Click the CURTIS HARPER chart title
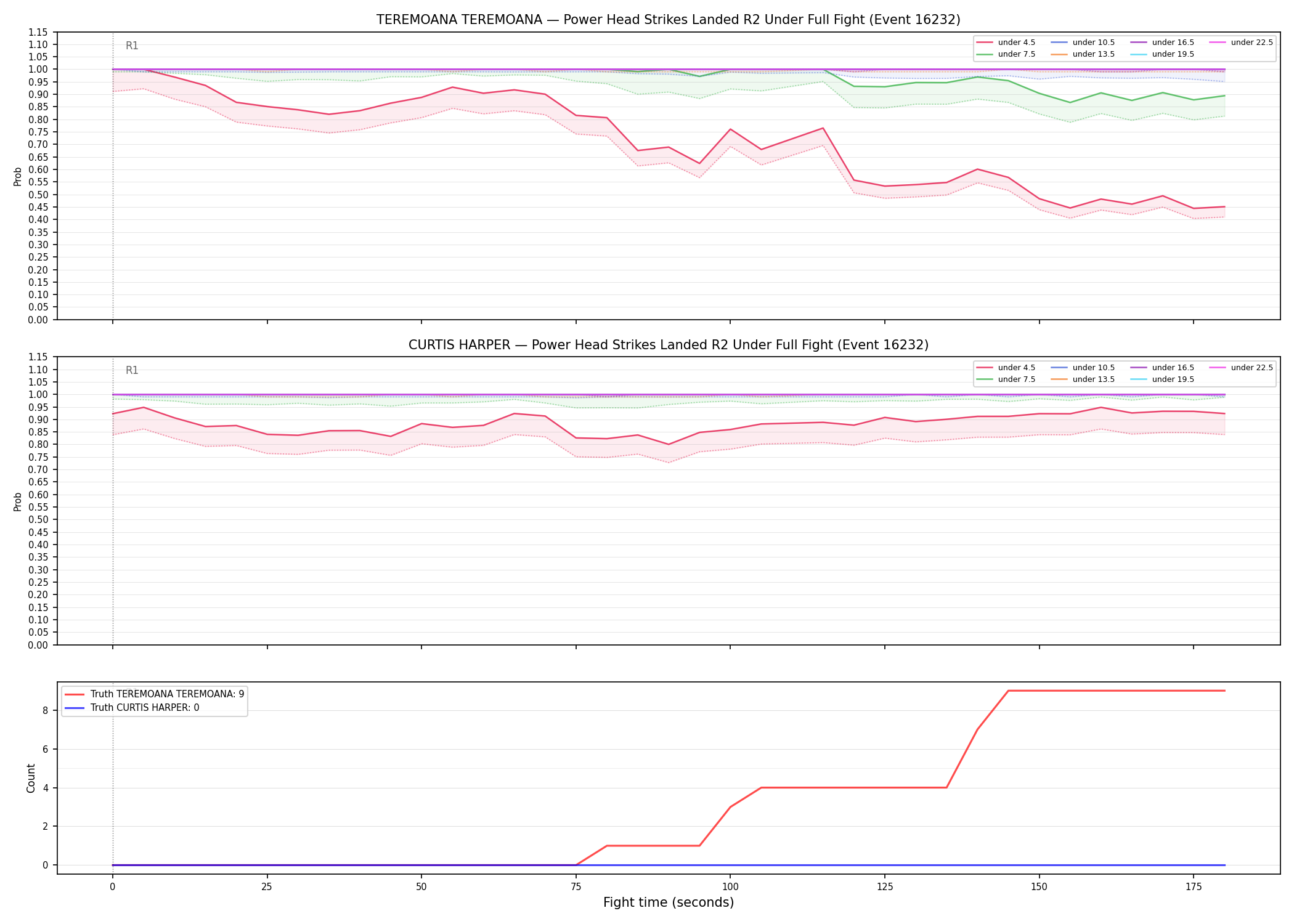1294x924 pixels. point(668,345)
